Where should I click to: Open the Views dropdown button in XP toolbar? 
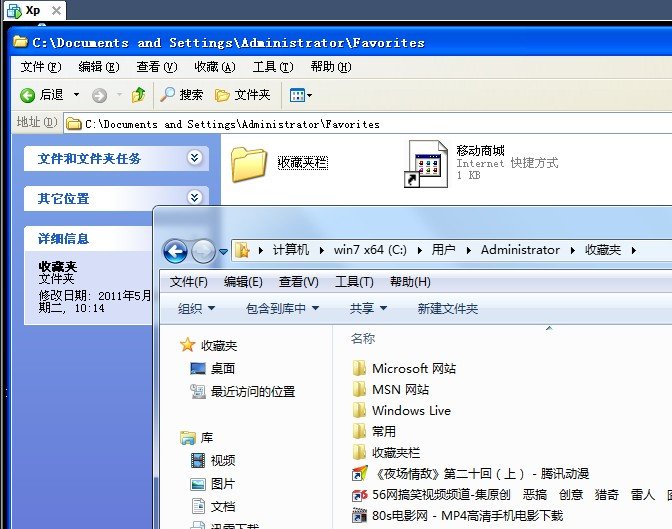coord(300,95)
